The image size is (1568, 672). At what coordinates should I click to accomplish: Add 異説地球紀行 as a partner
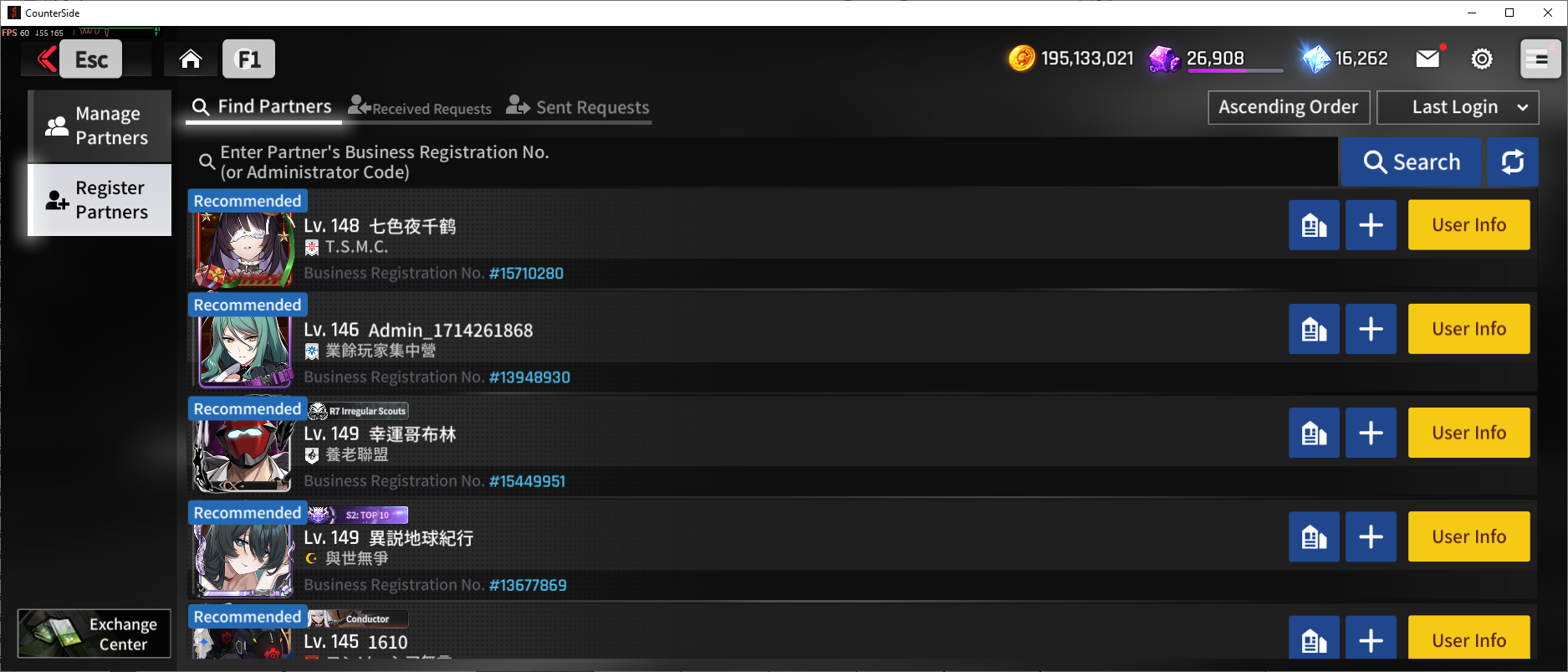[x=1371, y=536]
